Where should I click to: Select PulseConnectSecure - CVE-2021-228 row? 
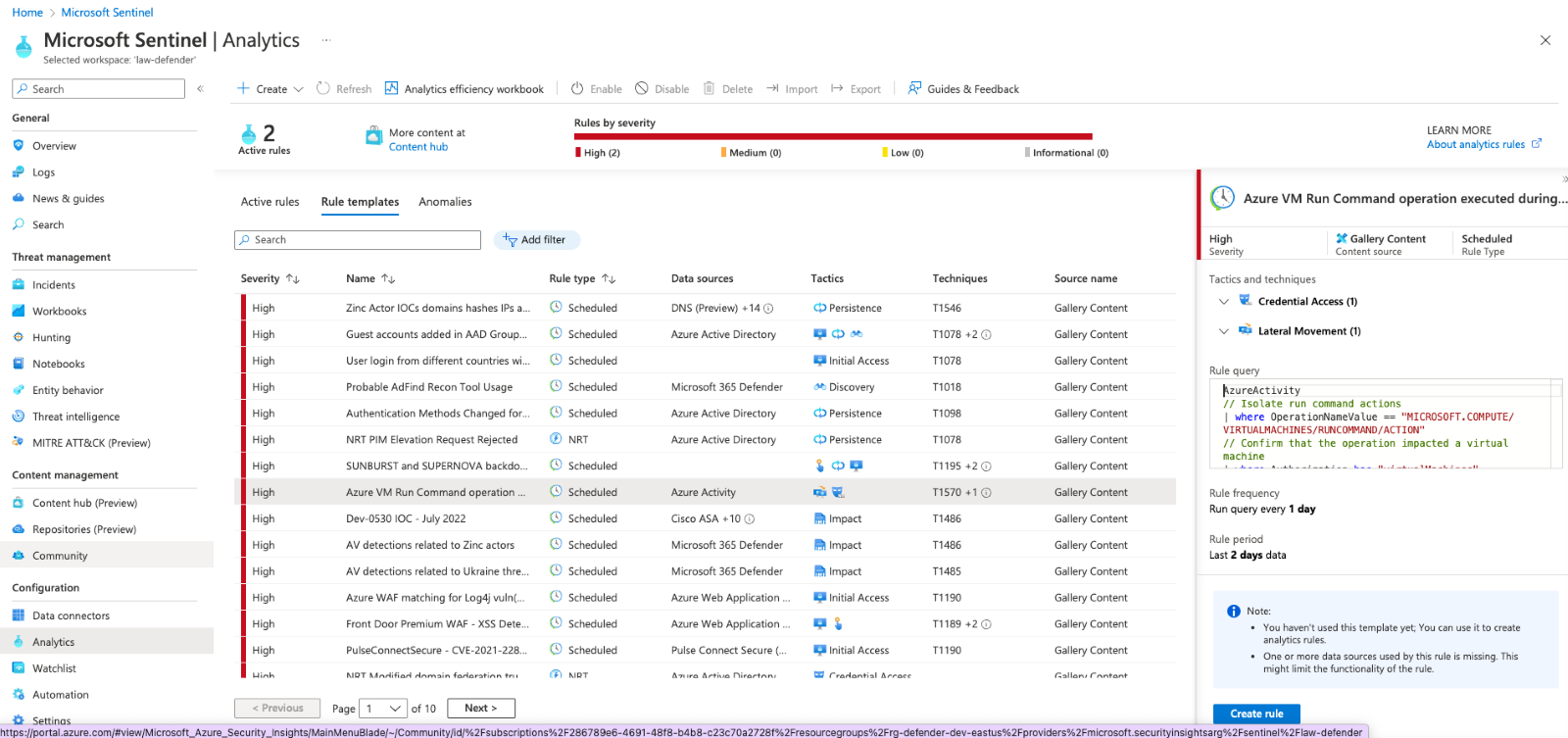708,651
